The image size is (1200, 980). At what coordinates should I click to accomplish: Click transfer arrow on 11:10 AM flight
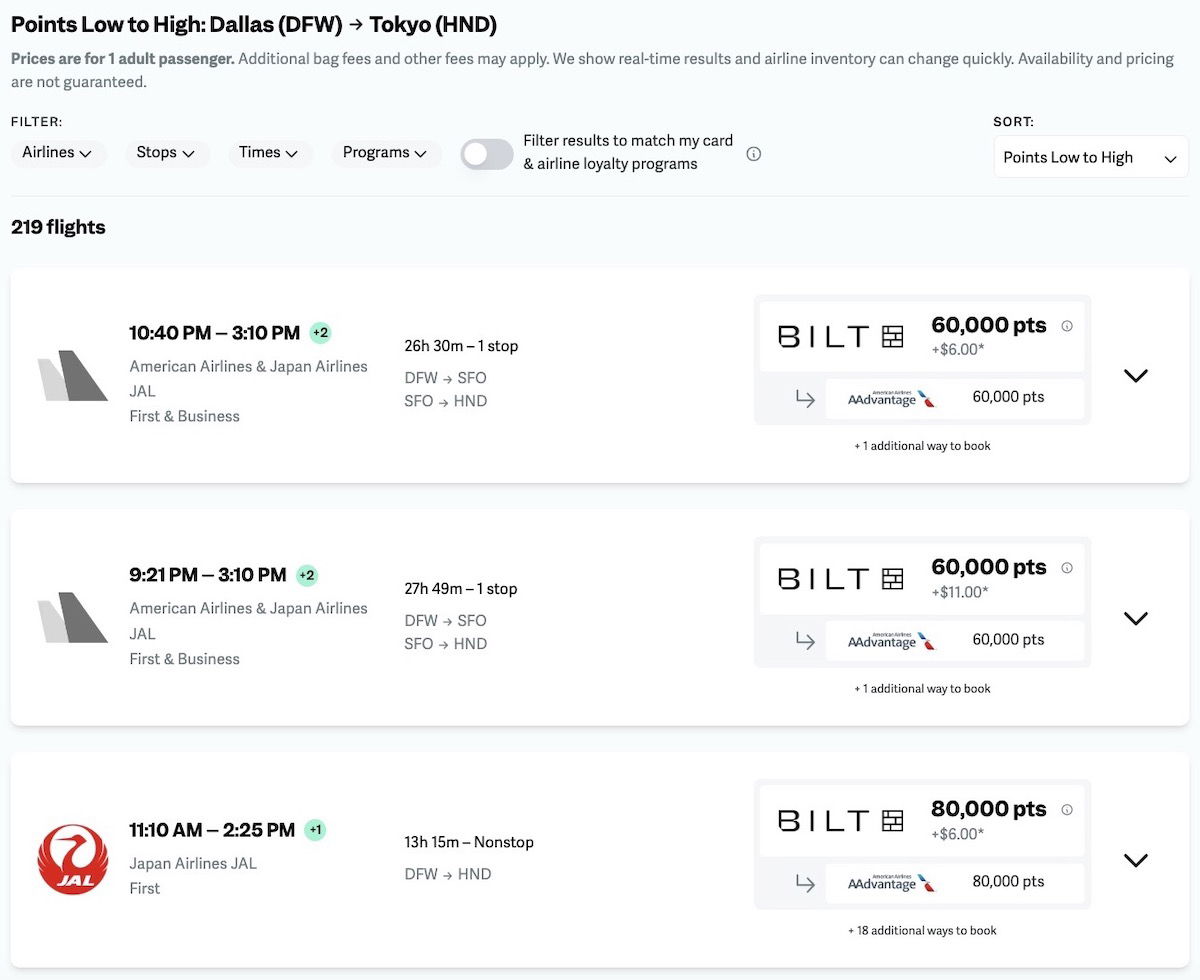[x=805, y=883]
